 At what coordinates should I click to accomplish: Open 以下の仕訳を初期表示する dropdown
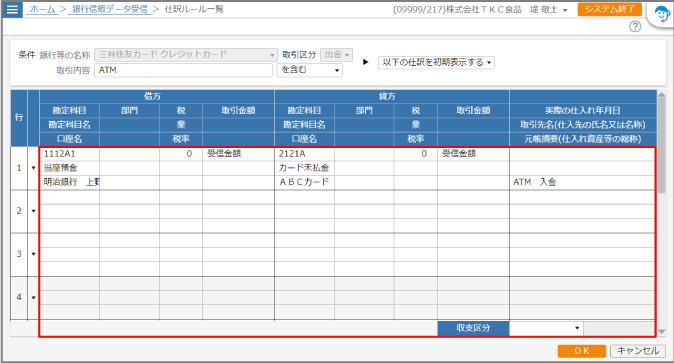coord(436,62)
